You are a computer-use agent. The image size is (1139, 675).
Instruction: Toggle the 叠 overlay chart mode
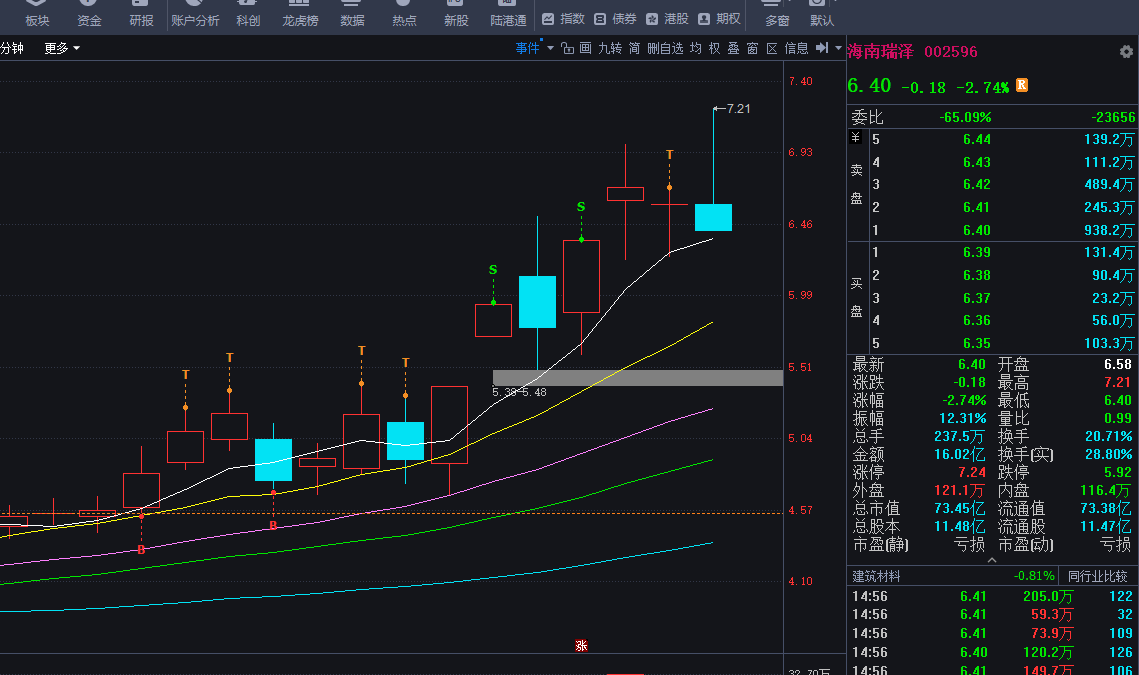(733, 48)
